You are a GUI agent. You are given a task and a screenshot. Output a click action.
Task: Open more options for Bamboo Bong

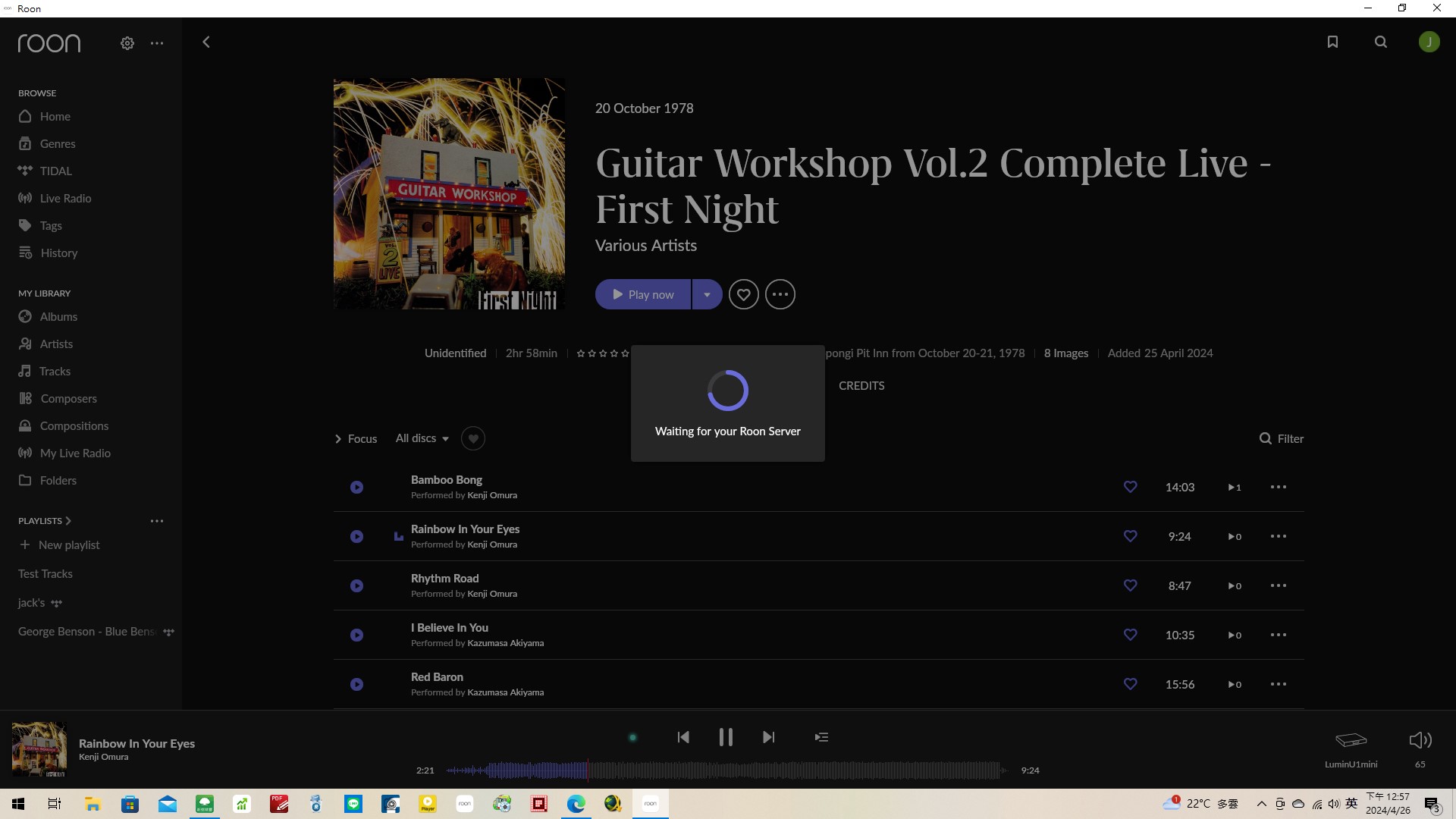point(1278,487)
